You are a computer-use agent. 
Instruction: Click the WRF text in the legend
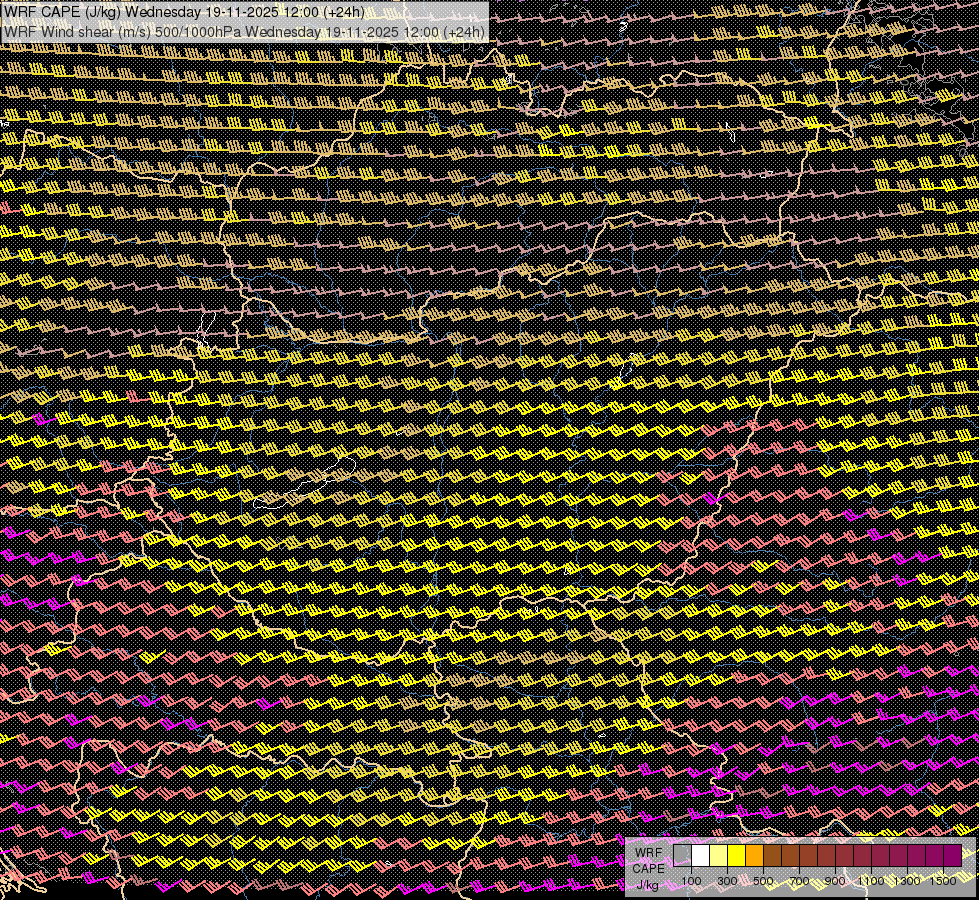[x=648, y=852]
